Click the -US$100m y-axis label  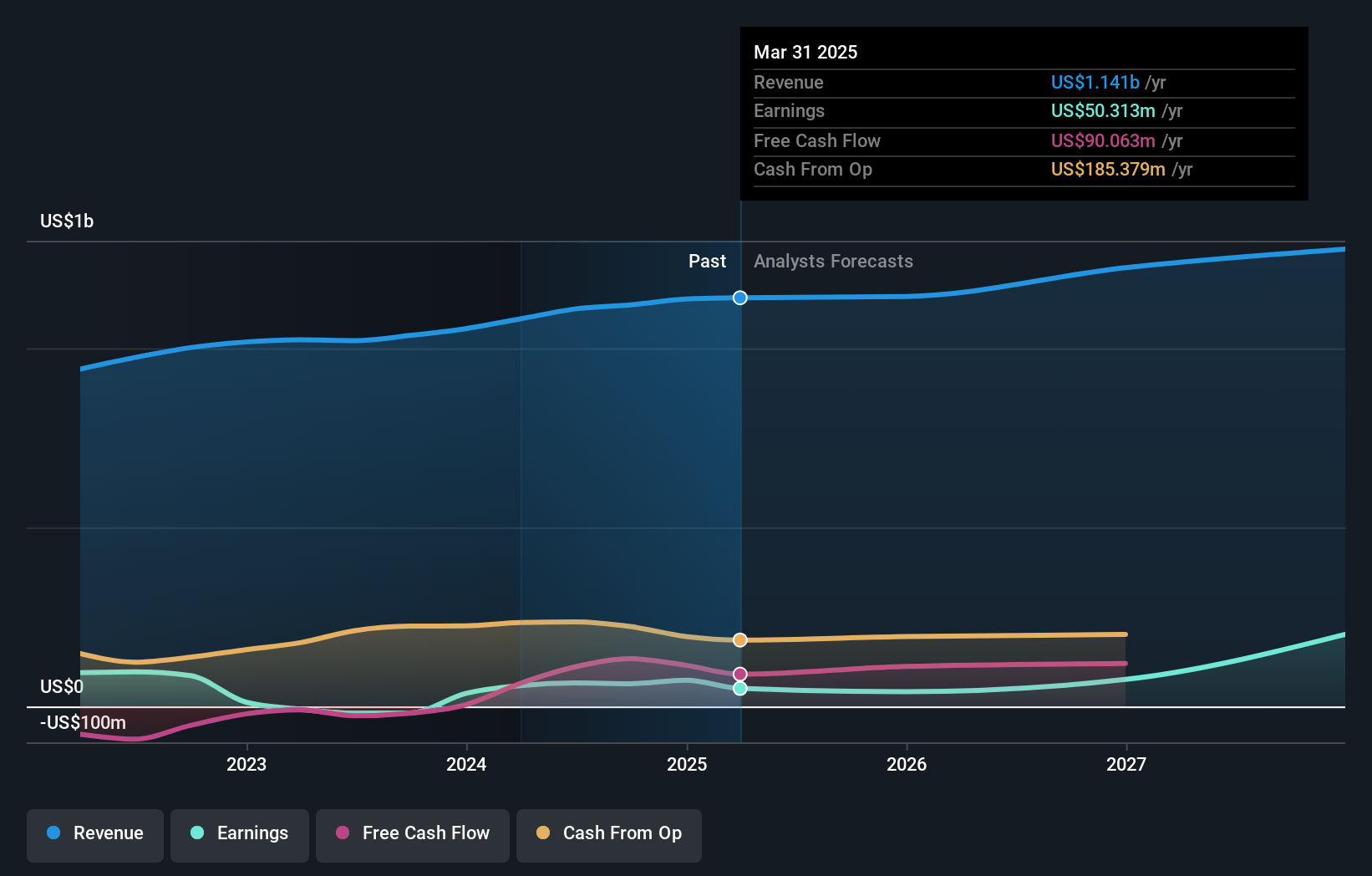click(x=83, y=722)
